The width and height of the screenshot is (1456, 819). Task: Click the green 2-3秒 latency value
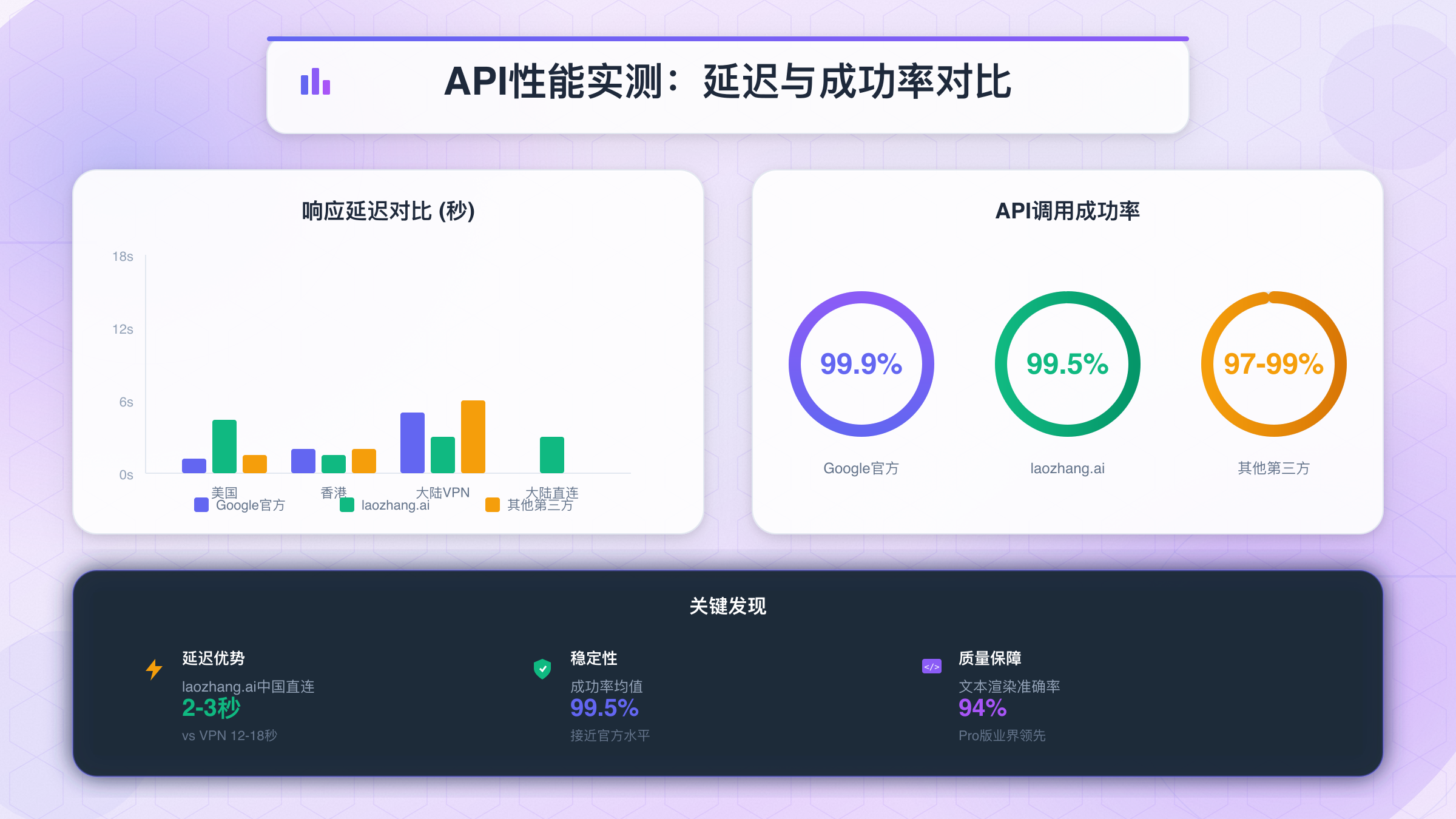[211, 708]
